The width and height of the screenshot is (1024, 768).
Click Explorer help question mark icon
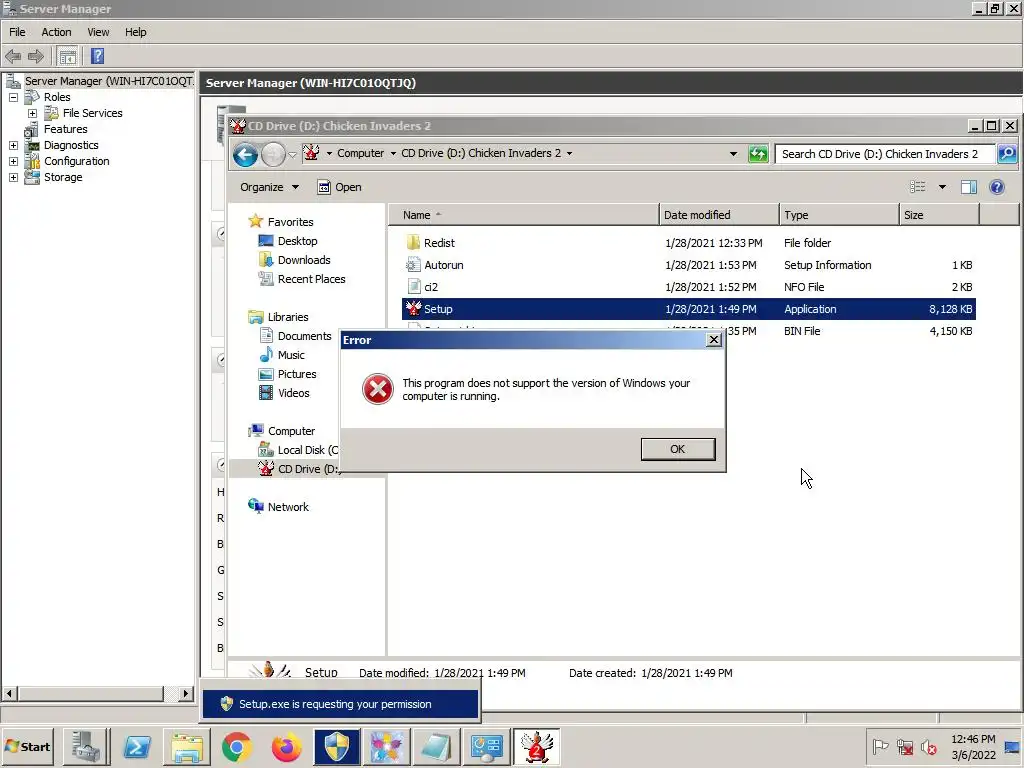coord(997,187)
